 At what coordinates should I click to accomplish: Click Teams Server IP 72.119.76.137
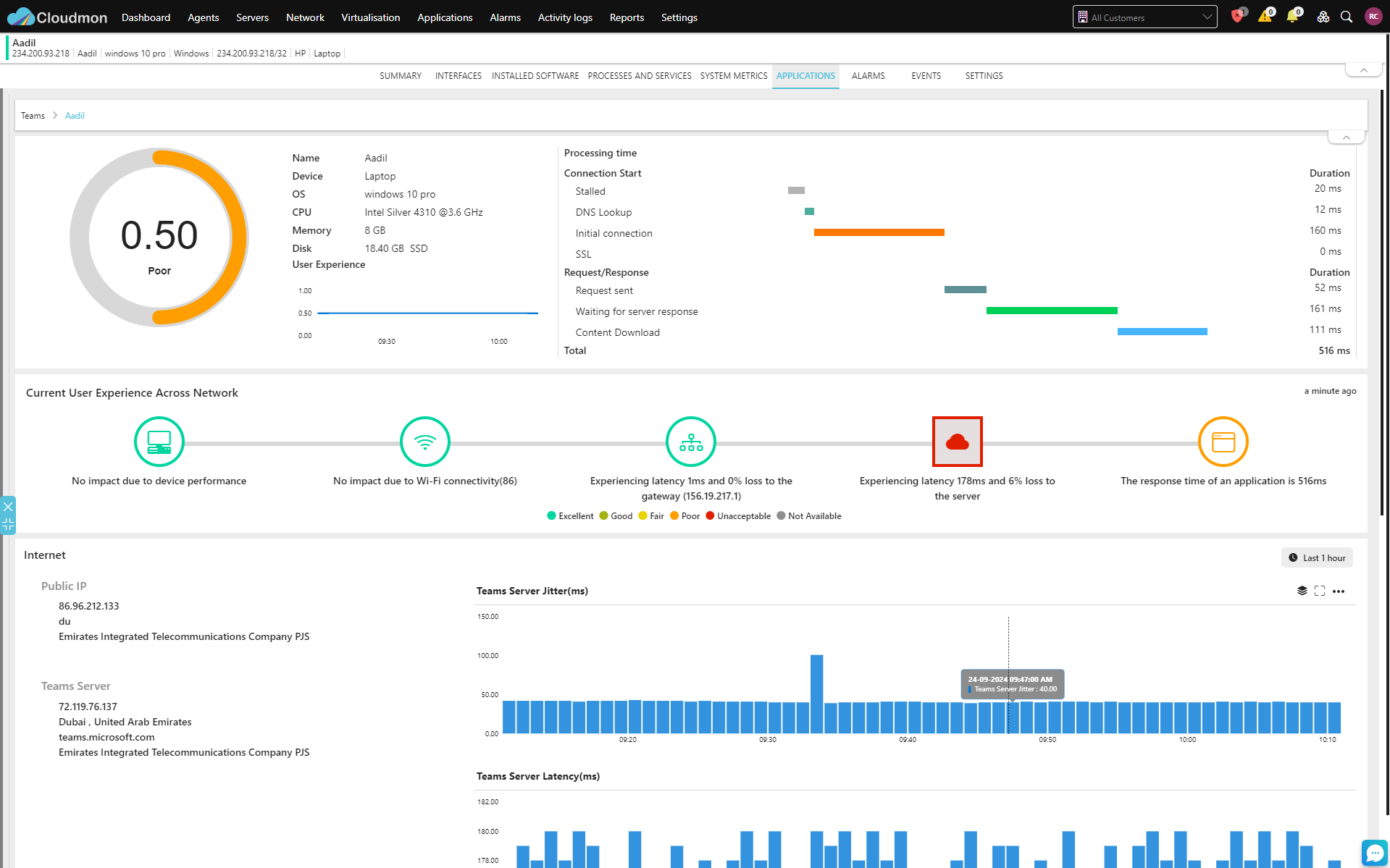[x=88, y=707]
